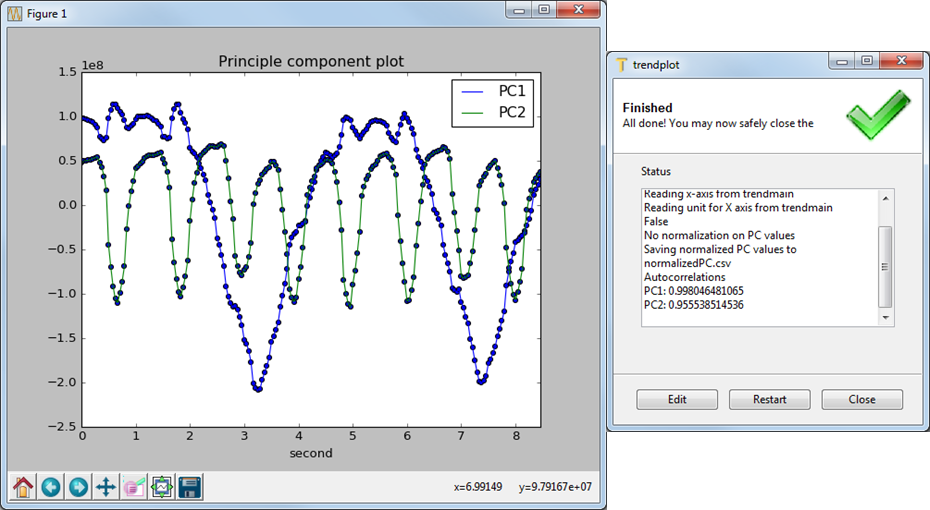Image resolution: width=930 pixels, height=510 pixels.
Task: Click the status log scroll down arrow
Action: [885, 317]
